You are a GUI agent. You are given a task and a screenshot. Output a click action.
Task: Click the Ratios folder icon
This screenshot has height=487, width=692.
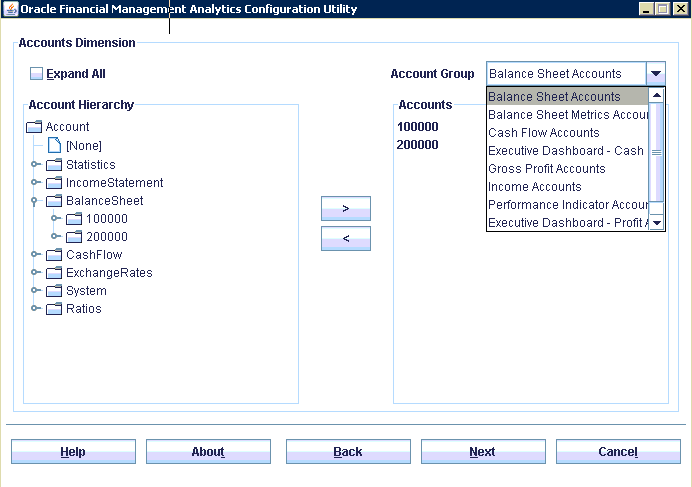54,309
